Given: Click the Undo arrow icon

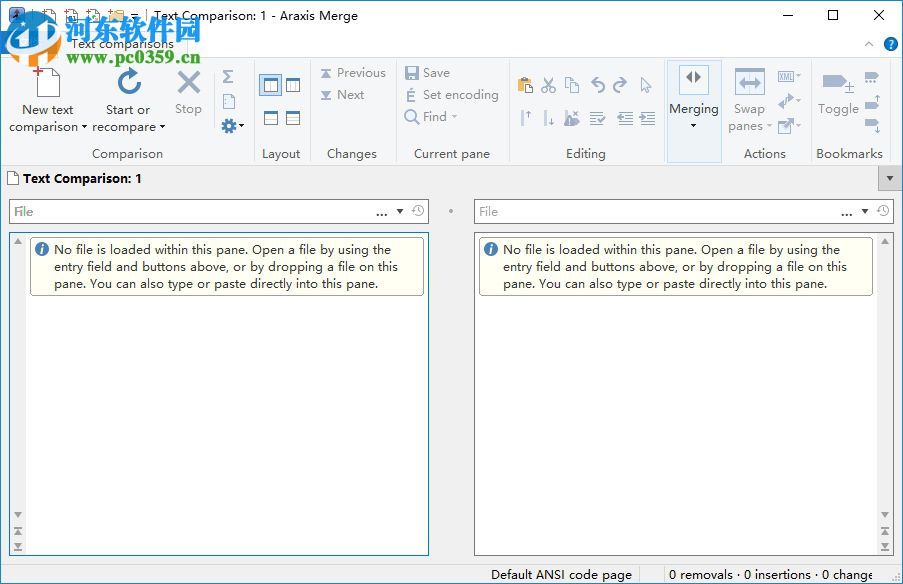Looking at the screenshot, I should [x=598, y=85].
